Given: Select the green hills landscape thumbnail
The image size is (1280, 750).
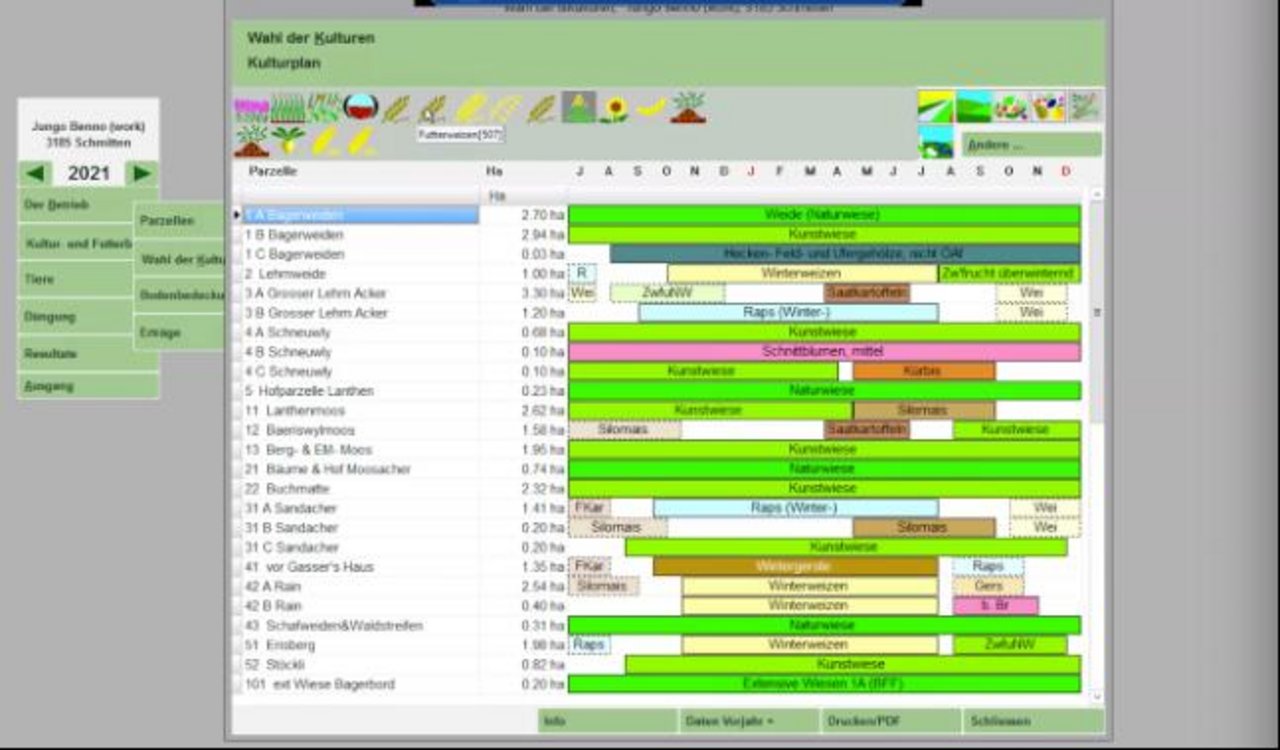Looking at the screenshot, I should (973, 107).
